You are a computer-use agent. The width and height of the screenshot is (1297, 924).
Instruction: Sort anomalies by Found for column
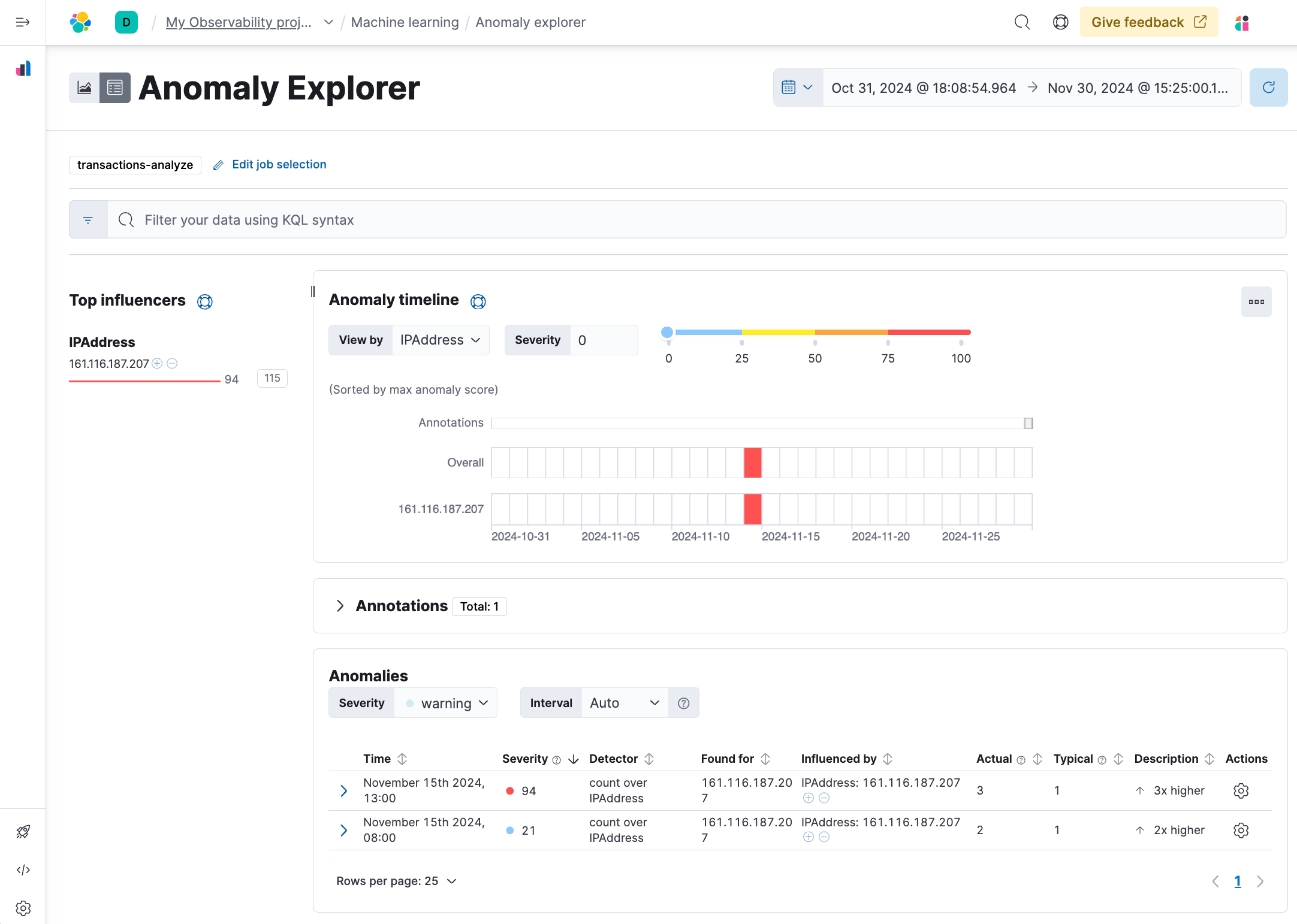click(x=735, y=759)
